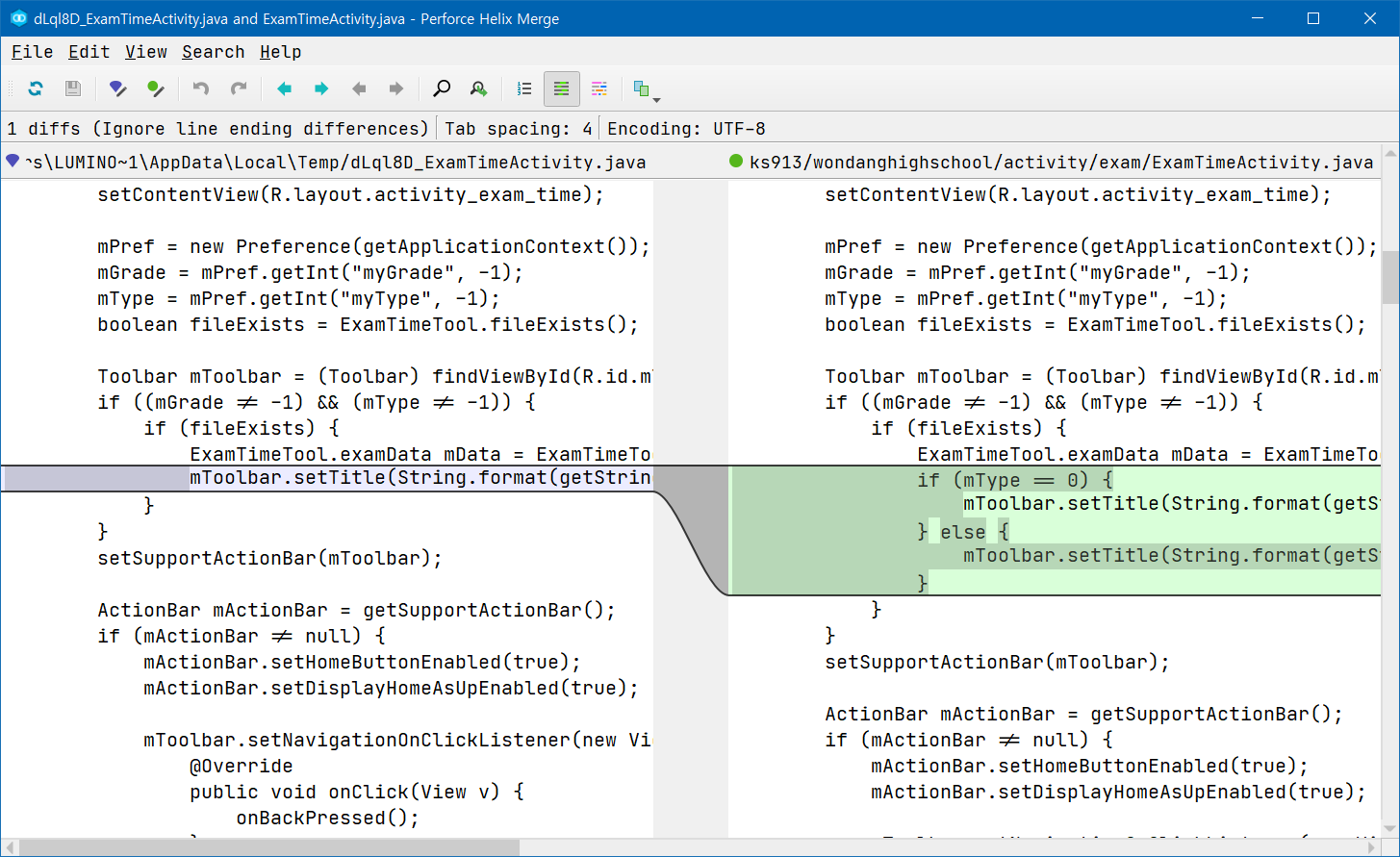The image size is (1400, 857).
Task: Go to previous diff with teal left arrow
Action: pos(284,88)
